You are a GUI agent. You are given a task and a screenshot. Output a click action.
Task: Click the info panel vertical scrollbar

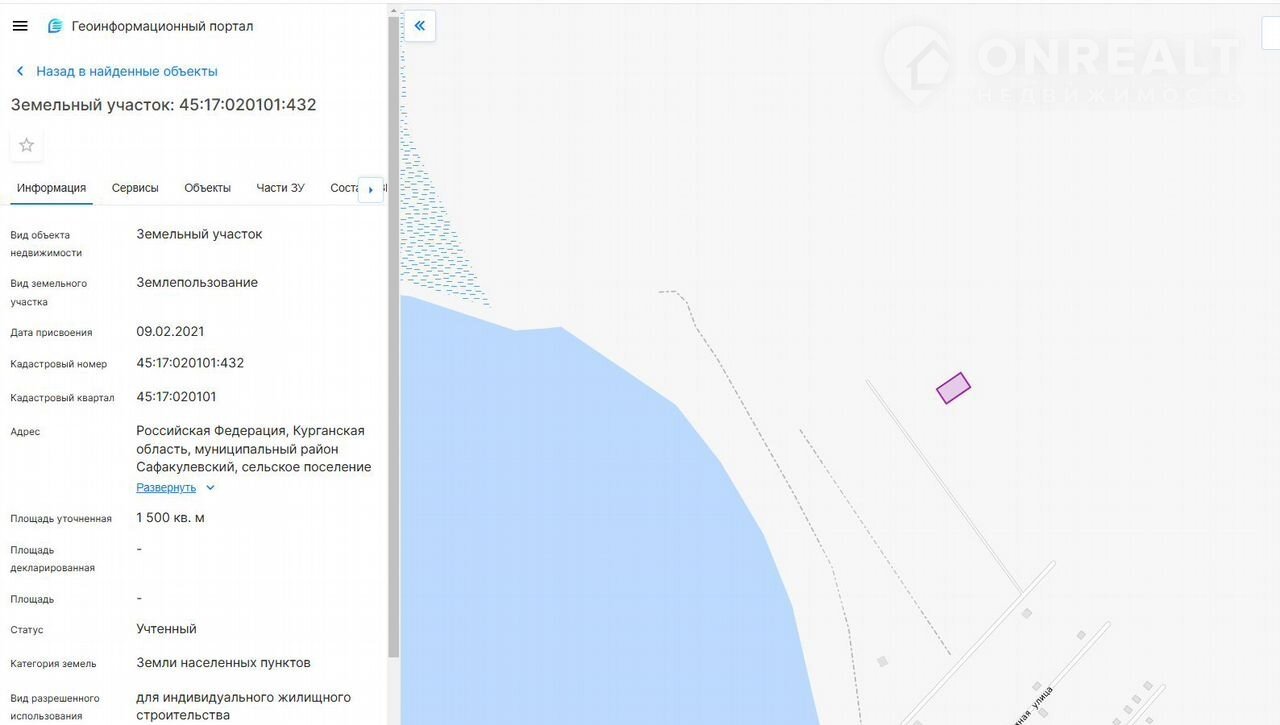click(393, 350)
